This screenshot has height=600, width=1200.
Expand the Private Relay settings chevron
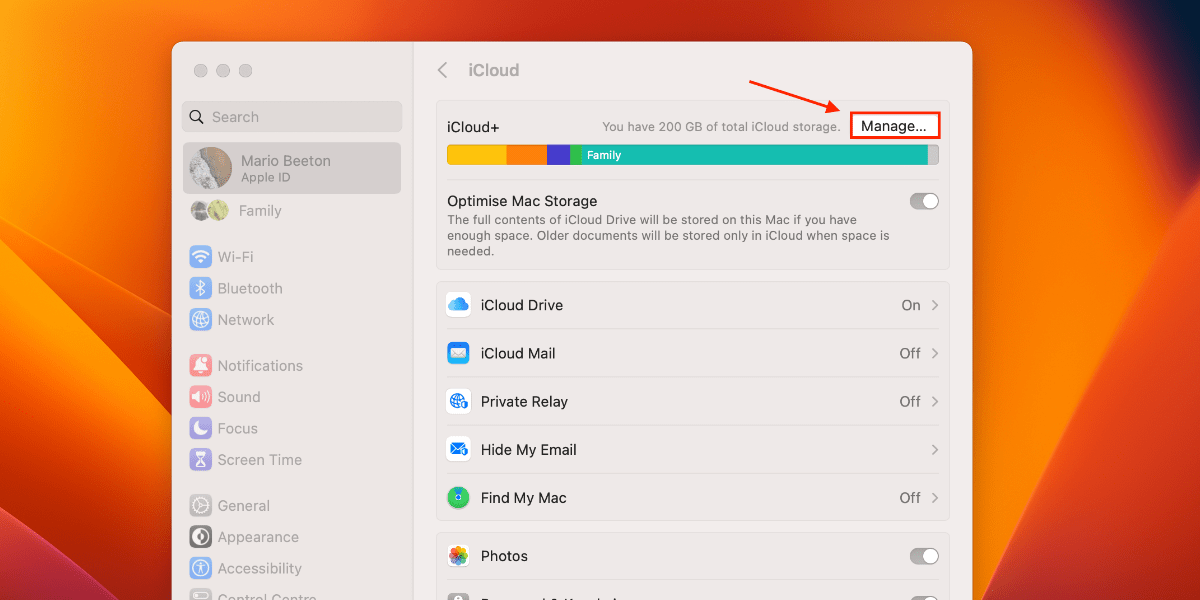[x=934, y=401]
